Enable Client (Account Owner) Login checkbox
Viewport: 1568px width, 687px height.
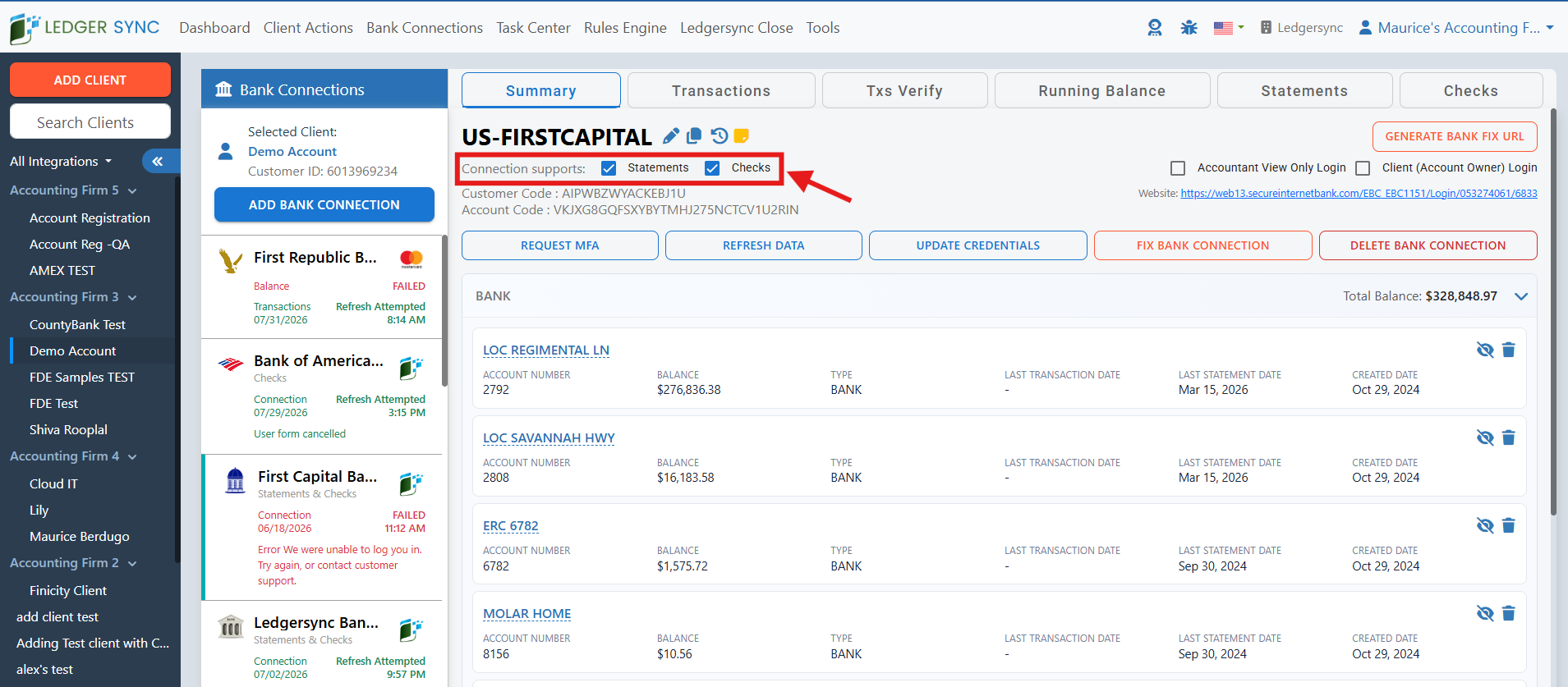pyautogui.click(x=1363, y=168)
